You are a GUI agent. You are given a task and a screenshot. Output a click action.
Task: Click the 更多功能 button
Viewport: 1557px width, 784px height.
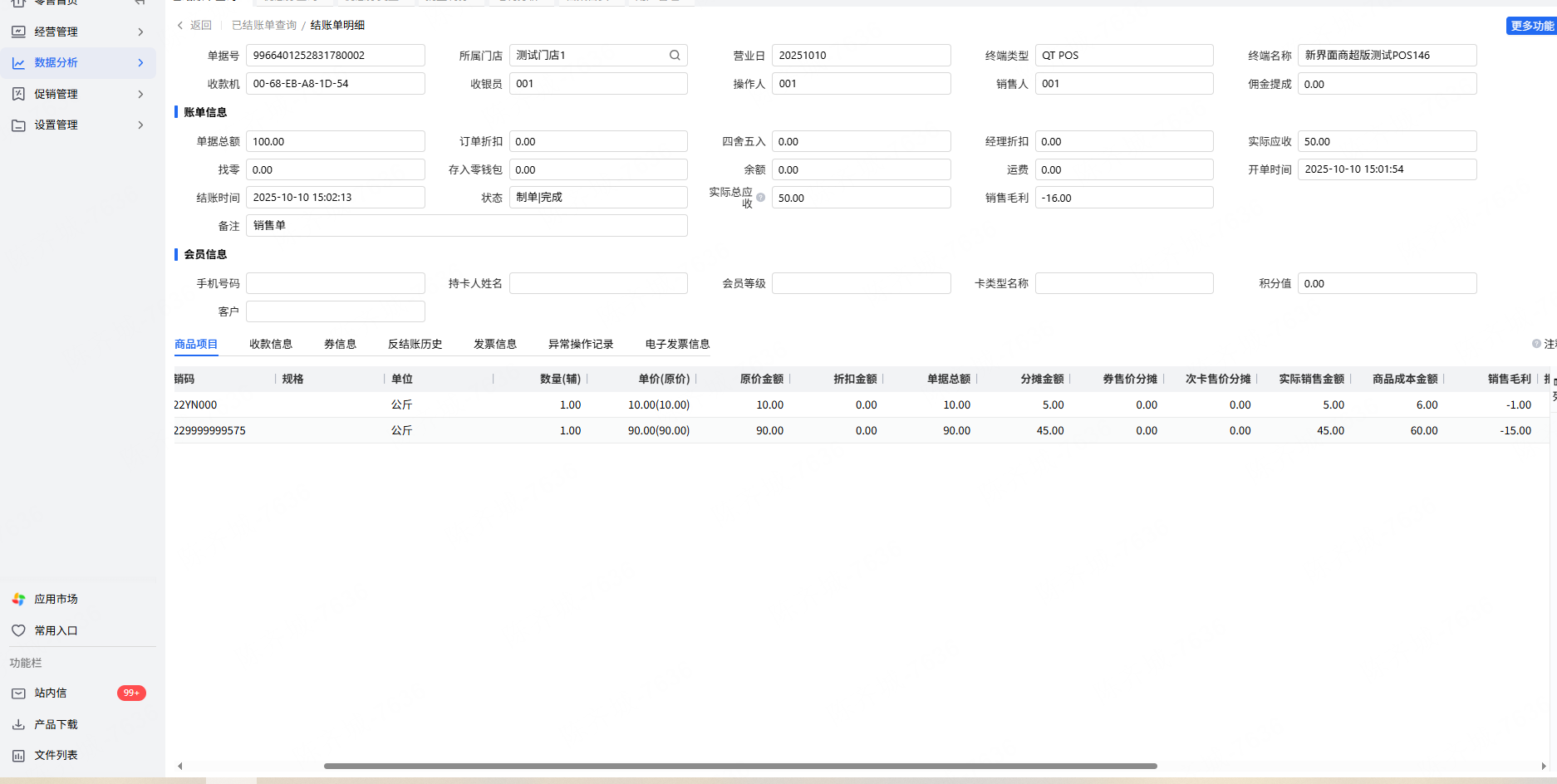pyautogui.click(x=1531, y=26)
